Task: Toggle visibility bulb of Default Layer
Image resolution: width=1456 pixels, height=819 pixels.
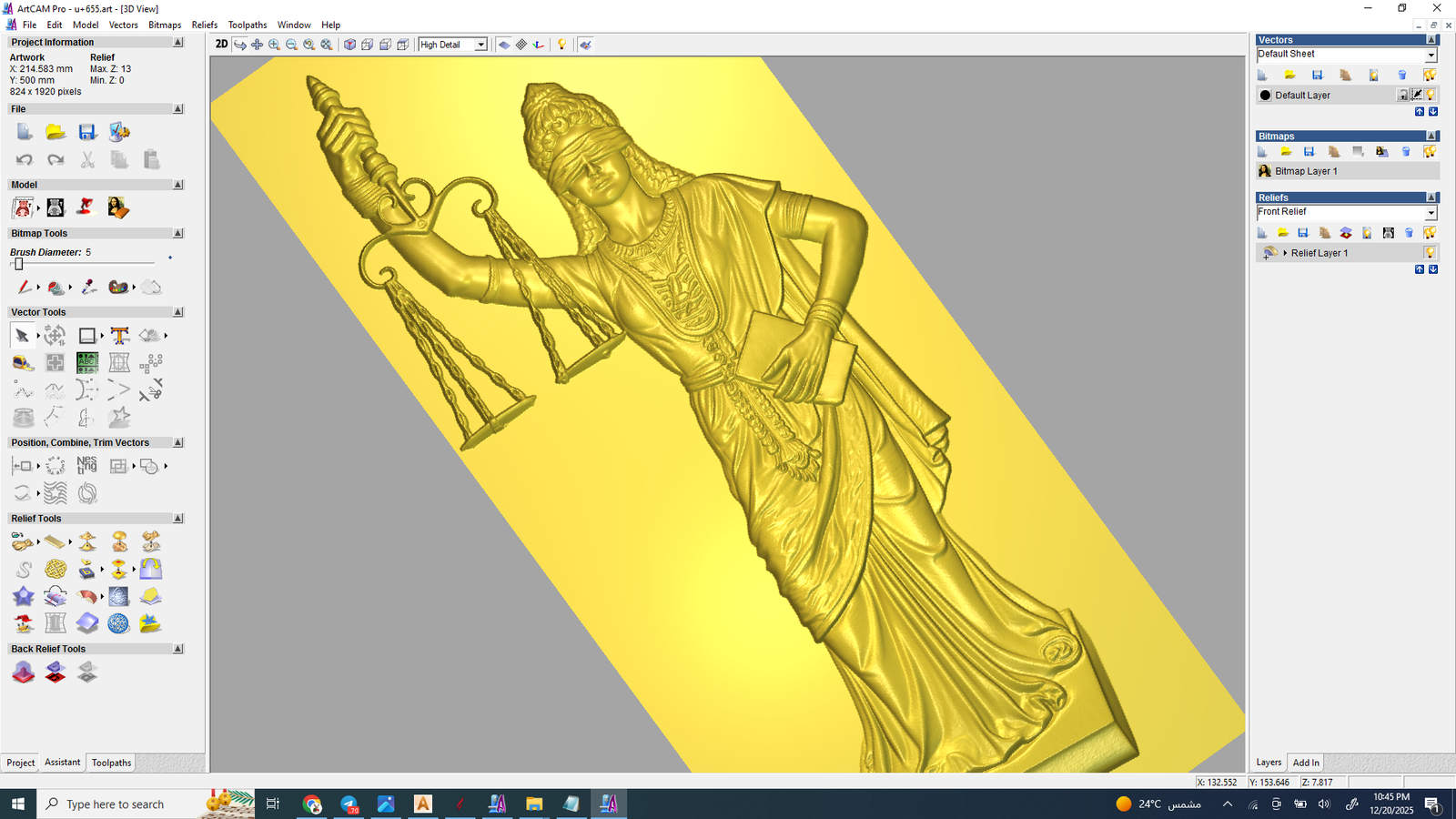Action: click(1431, 96)
